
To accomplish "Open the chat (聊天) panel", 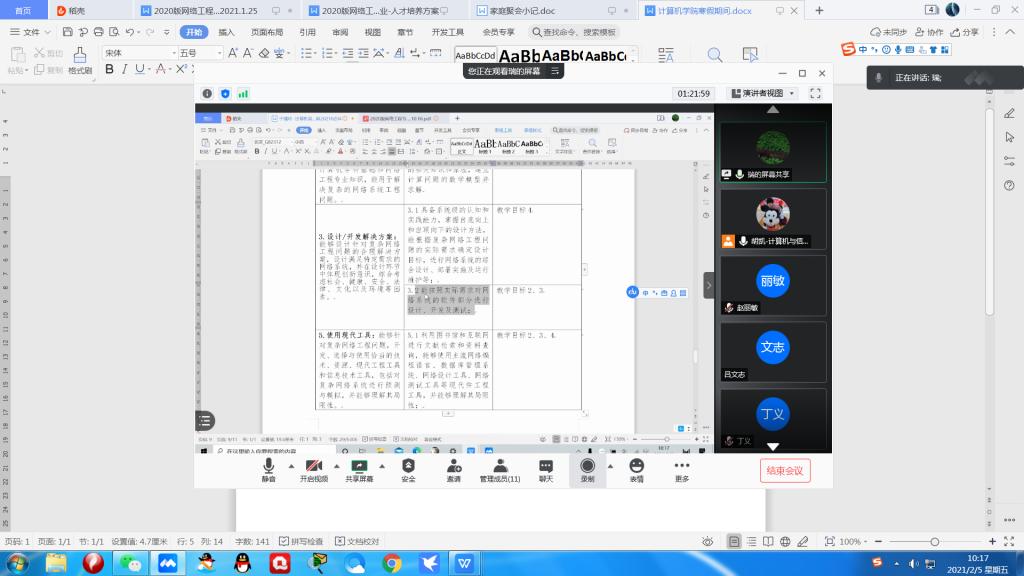I will 546,468.
